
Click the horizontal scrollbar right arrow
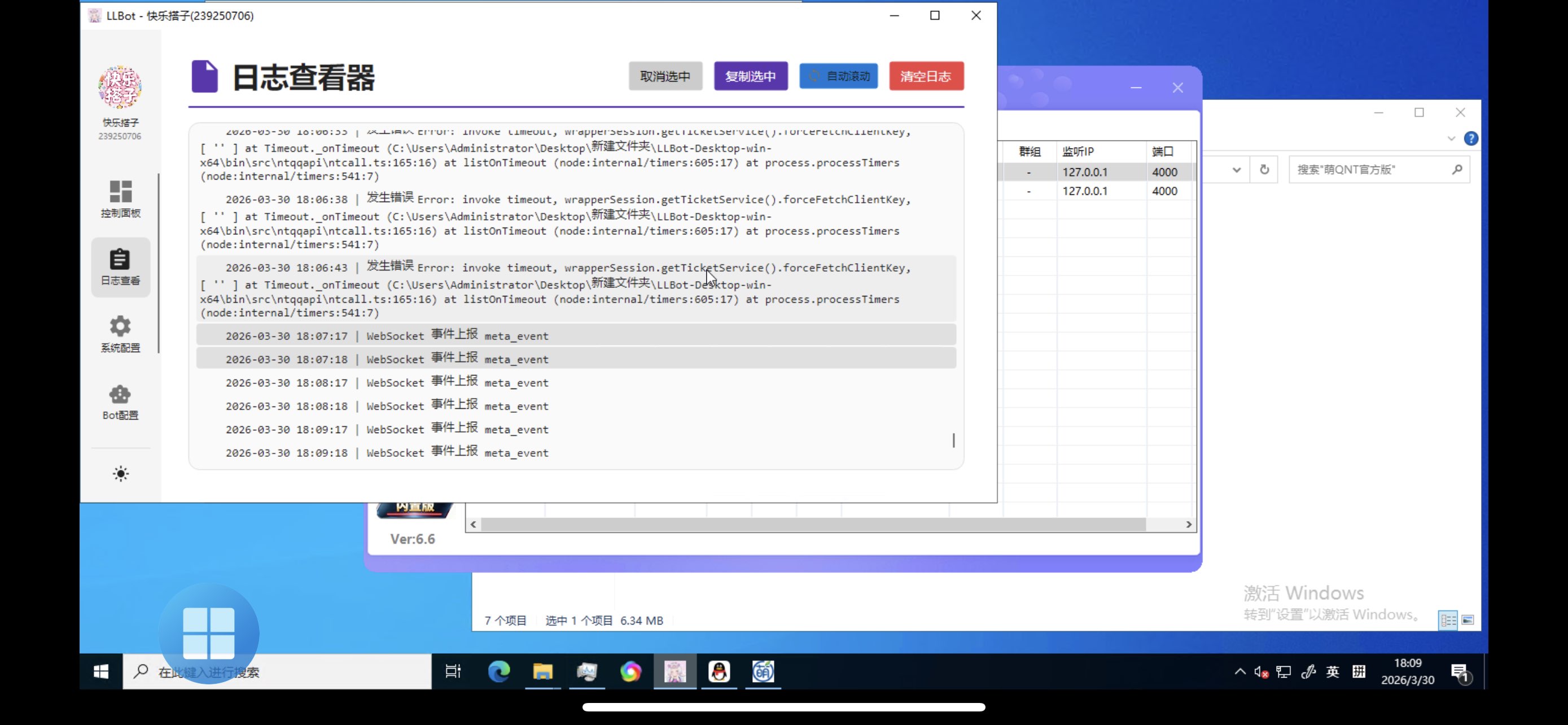(x=1188, y=524)
